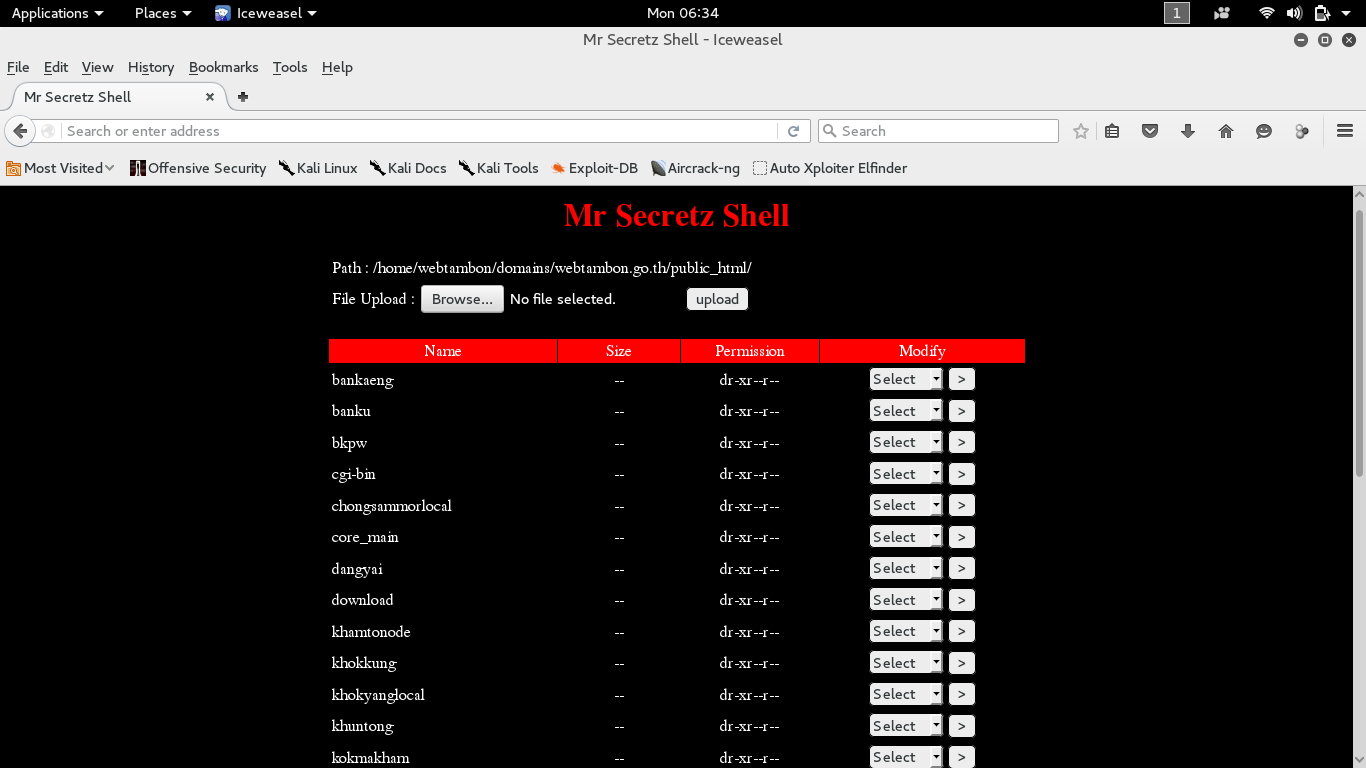1366x768 pixels.
Task: Open the bankaeng folder link
Action: (363, 380)
